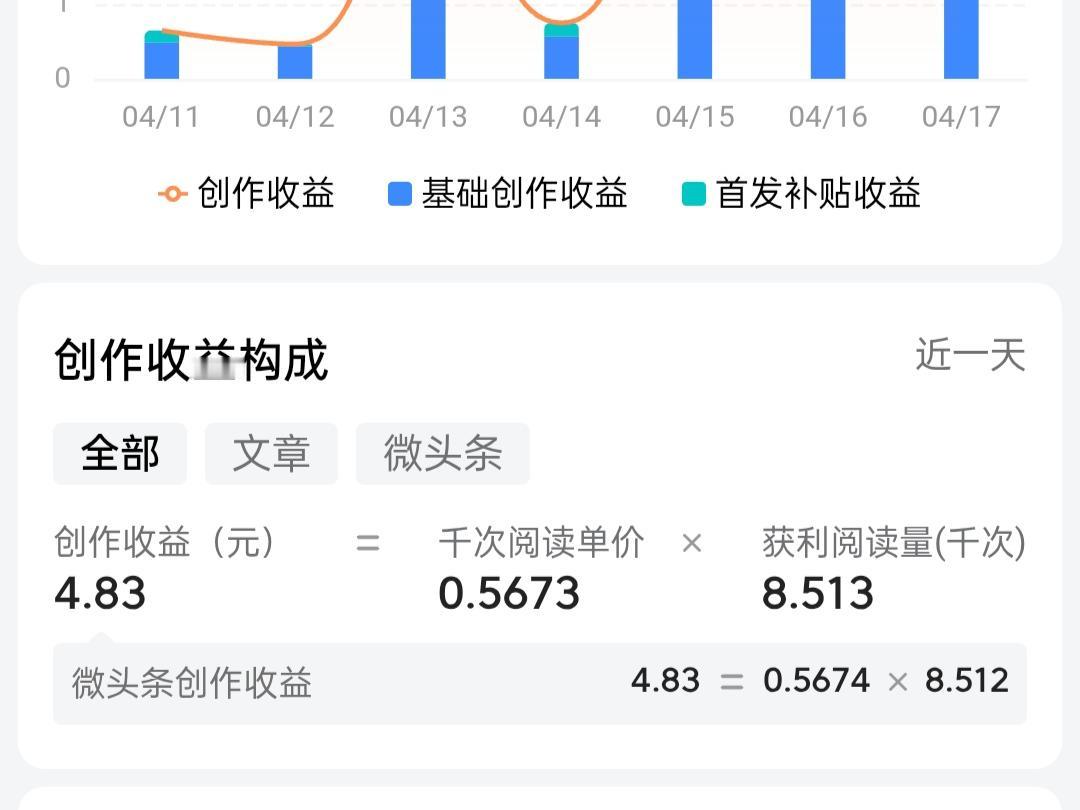Screen dimensions: 1080x810
Task: Click the 0.5674 value in 微头条 row
Action: point(816,681)
